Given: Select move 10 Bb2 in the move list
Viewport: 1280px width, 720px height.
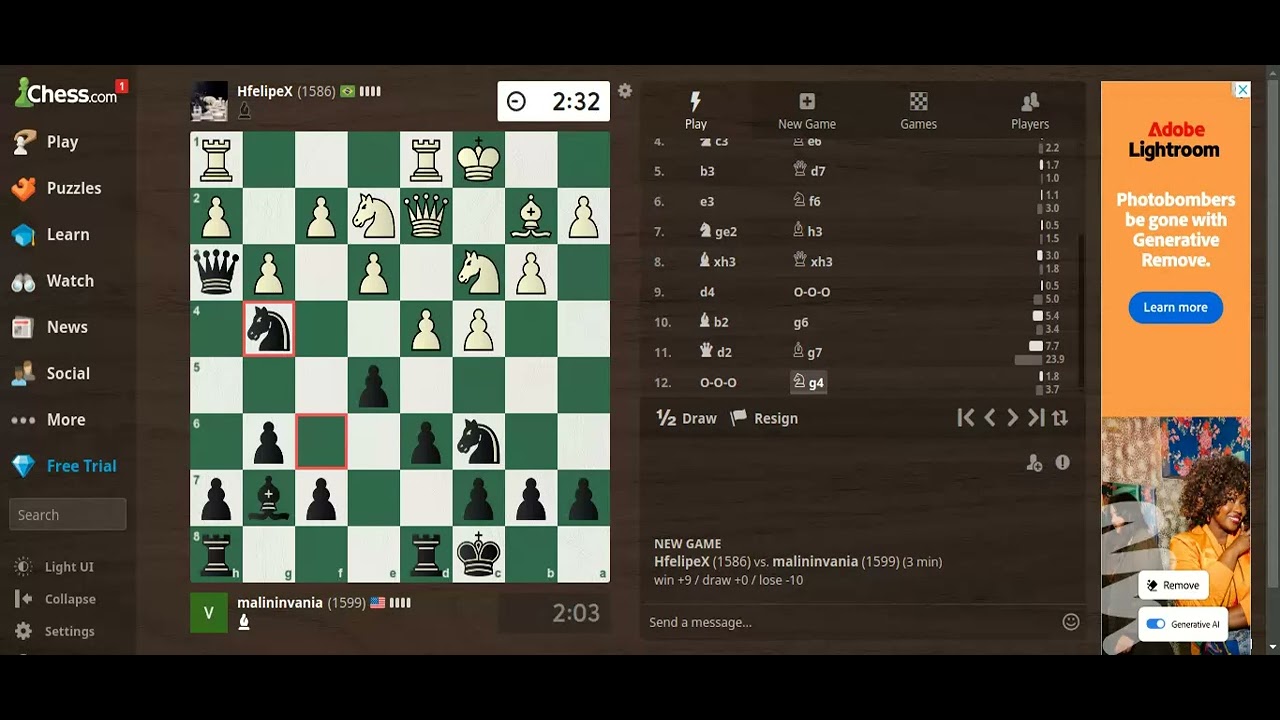Looking at the screenshot, I should pyautogui.click(x=714, y=322).
